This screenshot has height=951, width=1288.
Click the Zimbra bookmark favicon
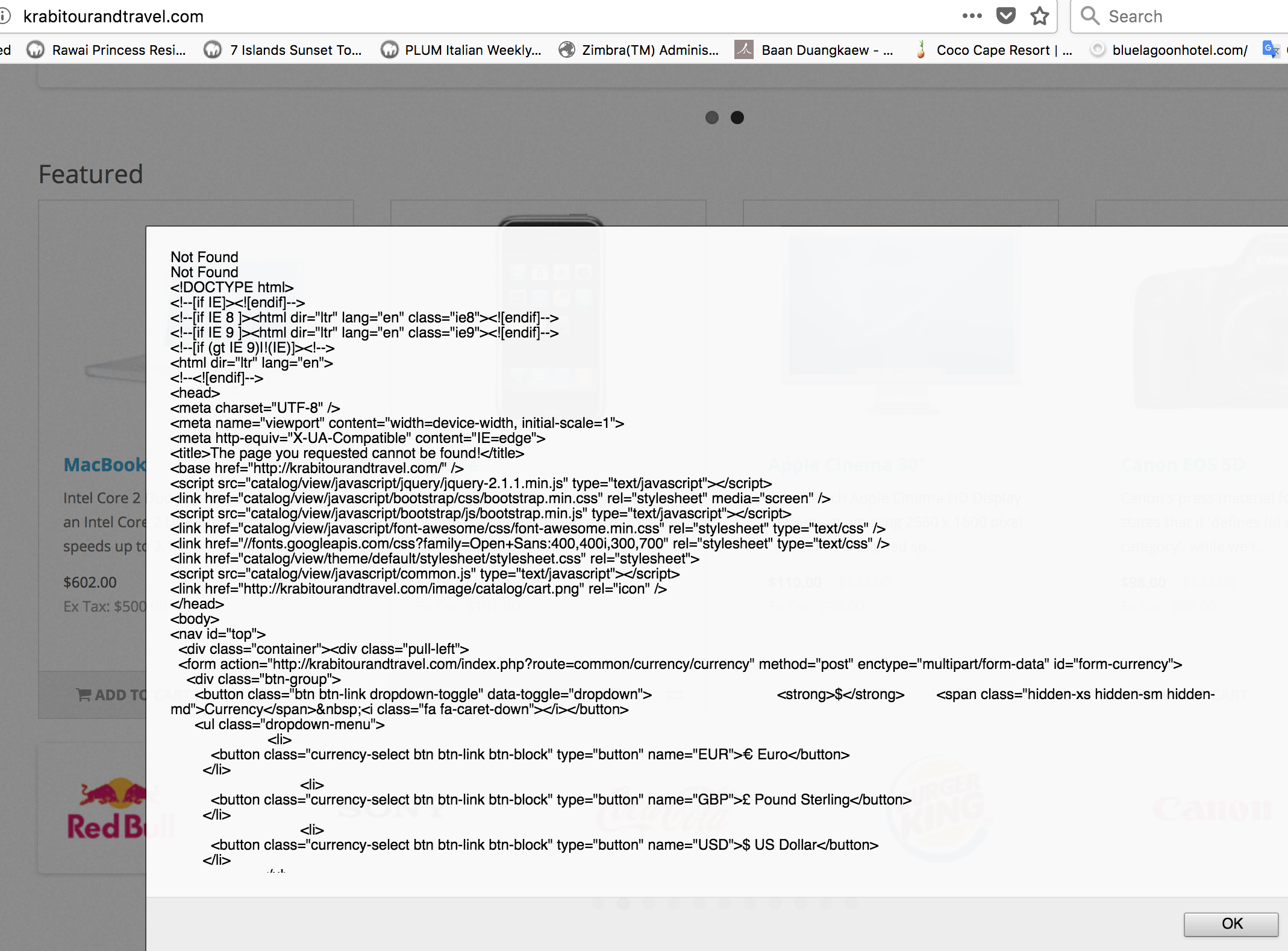(566, 49)
